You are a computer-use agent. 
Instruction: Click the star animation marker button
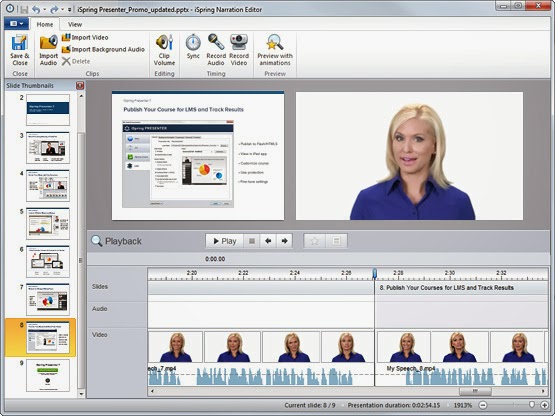pyautogui.click(x=314, y=241)
